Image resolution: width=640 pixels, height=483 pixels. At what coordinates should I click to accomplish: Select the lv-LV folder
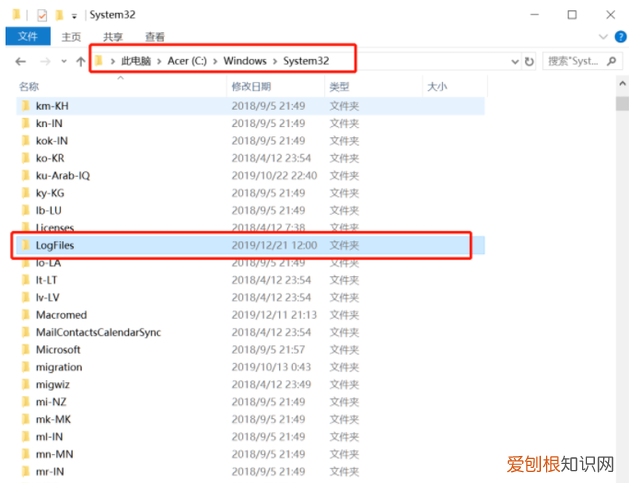[x=251, y=298]
